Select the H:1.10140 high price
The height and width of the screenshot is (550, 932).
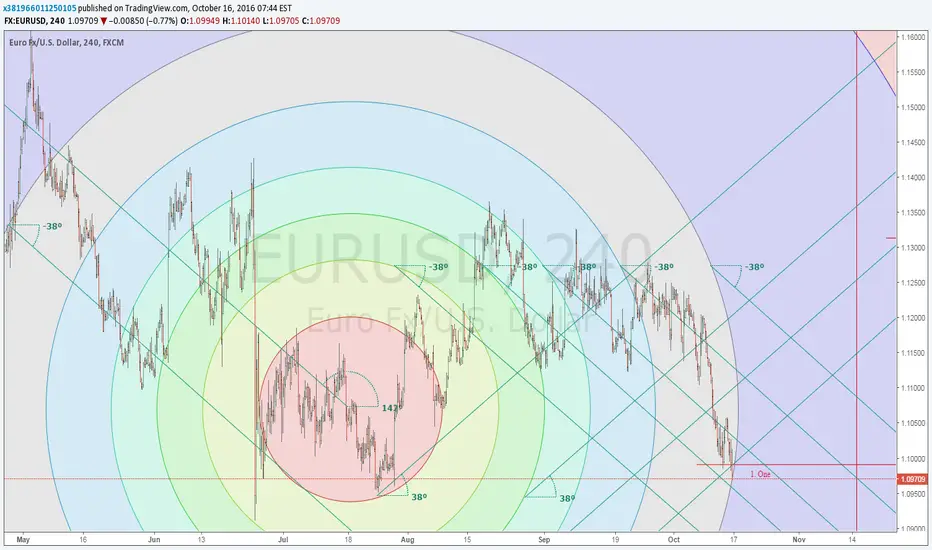pyautogui.click(x=241, y=21)
